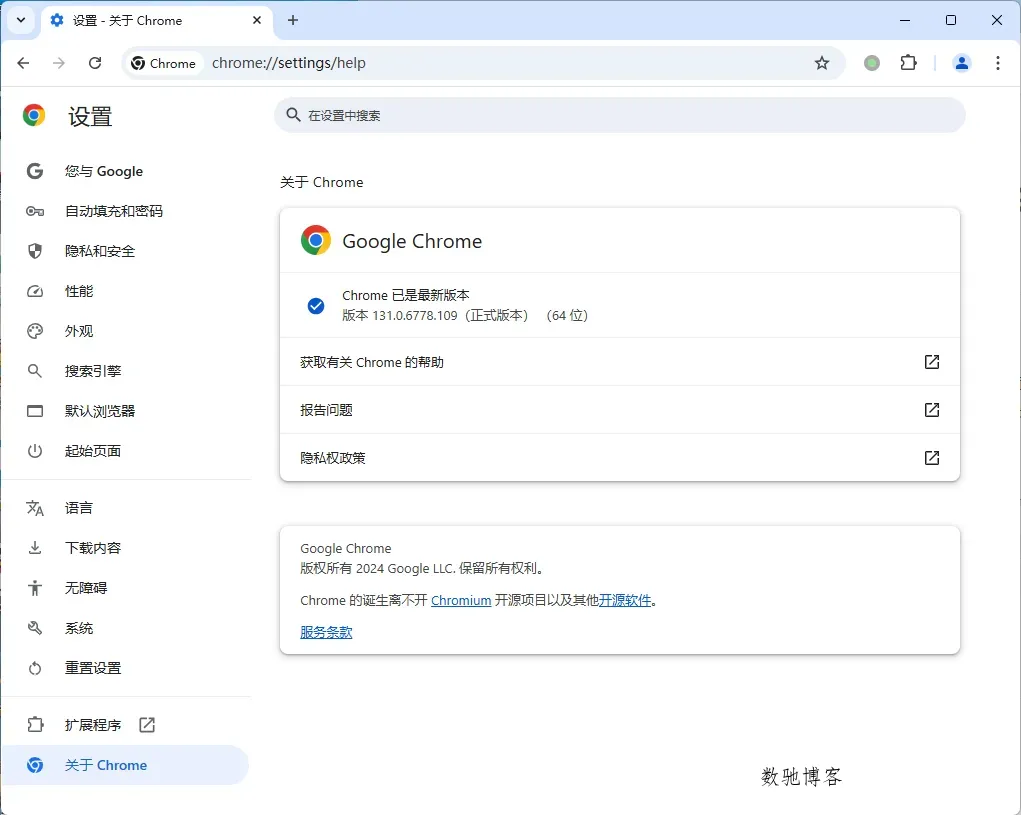Click the Chrome site info chip
The width and height of the screenshot is (1021, 815).
[163, 63]
